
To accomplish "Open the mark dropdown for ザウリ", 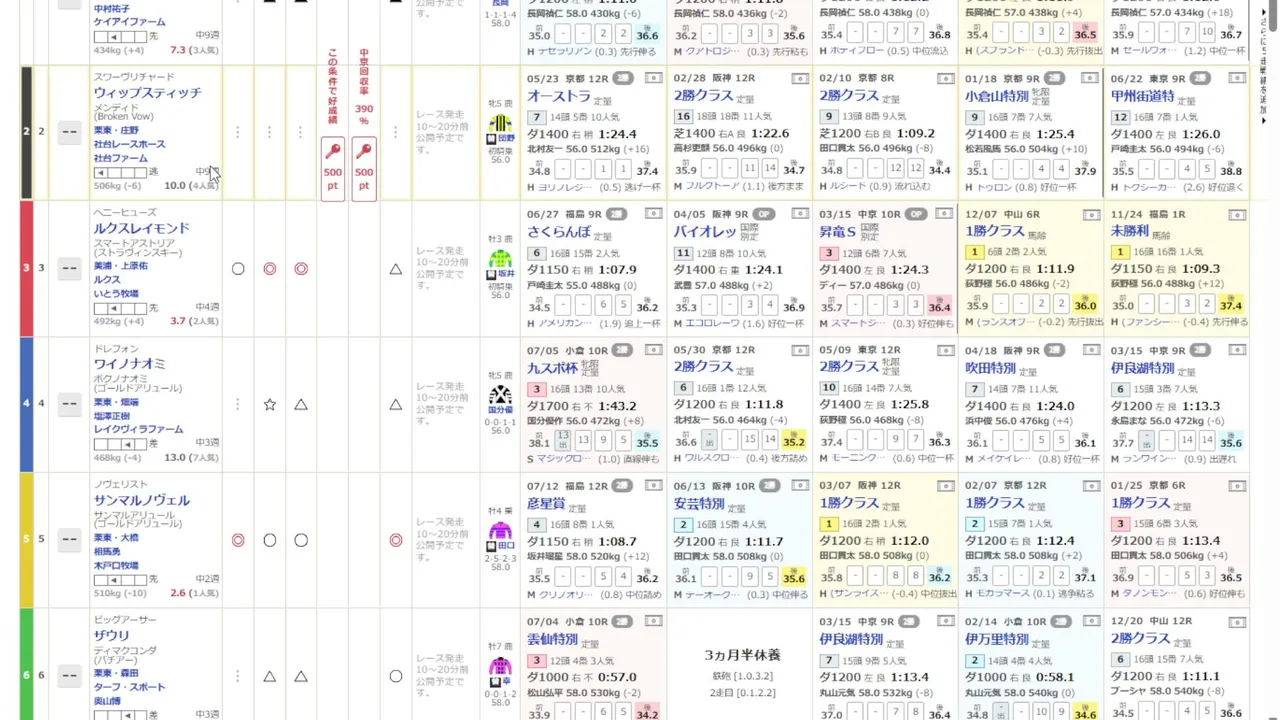I will point(69,675).
